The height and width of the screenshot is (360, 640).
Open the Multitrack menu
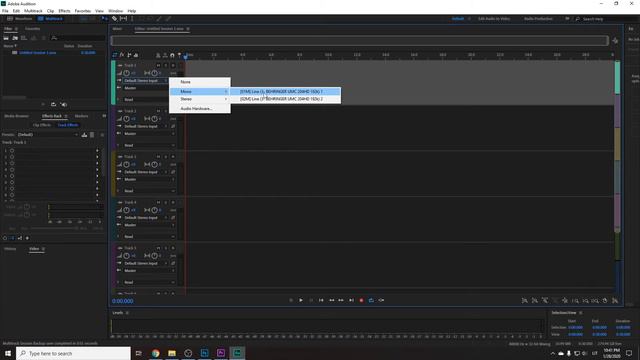(x=33, y=11)
